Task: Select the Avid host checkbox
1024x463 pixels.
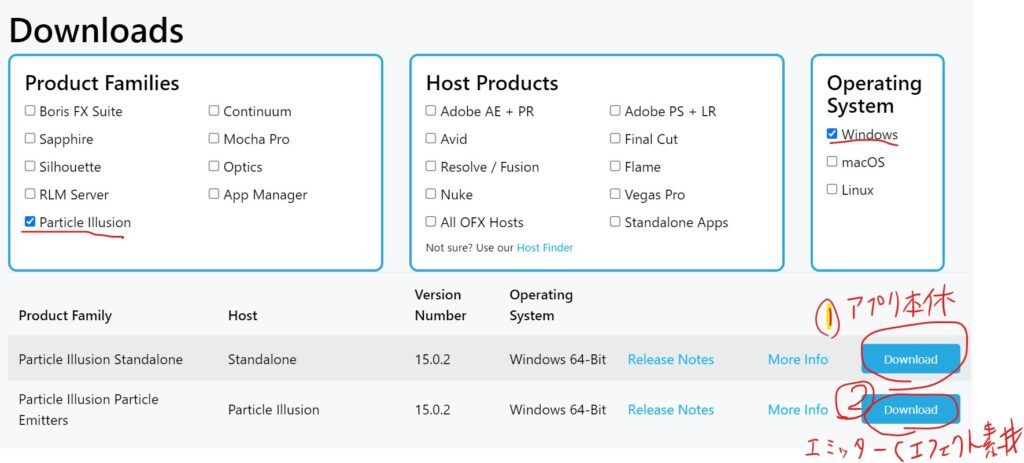Action: (x=431, y=138)
